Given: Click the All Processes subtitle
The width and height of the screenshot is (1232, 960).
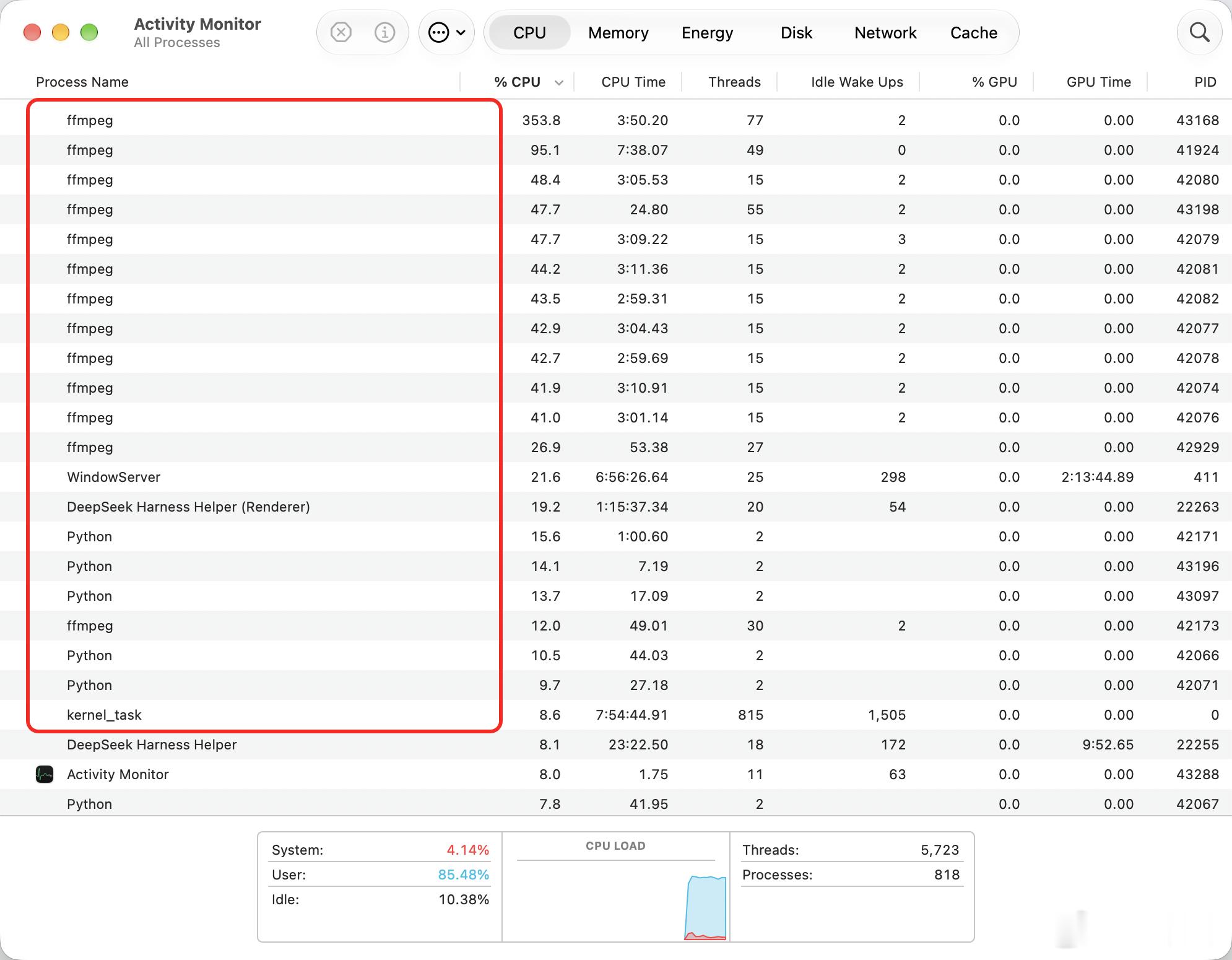Looking at the screenshot, I should (177, 43).
